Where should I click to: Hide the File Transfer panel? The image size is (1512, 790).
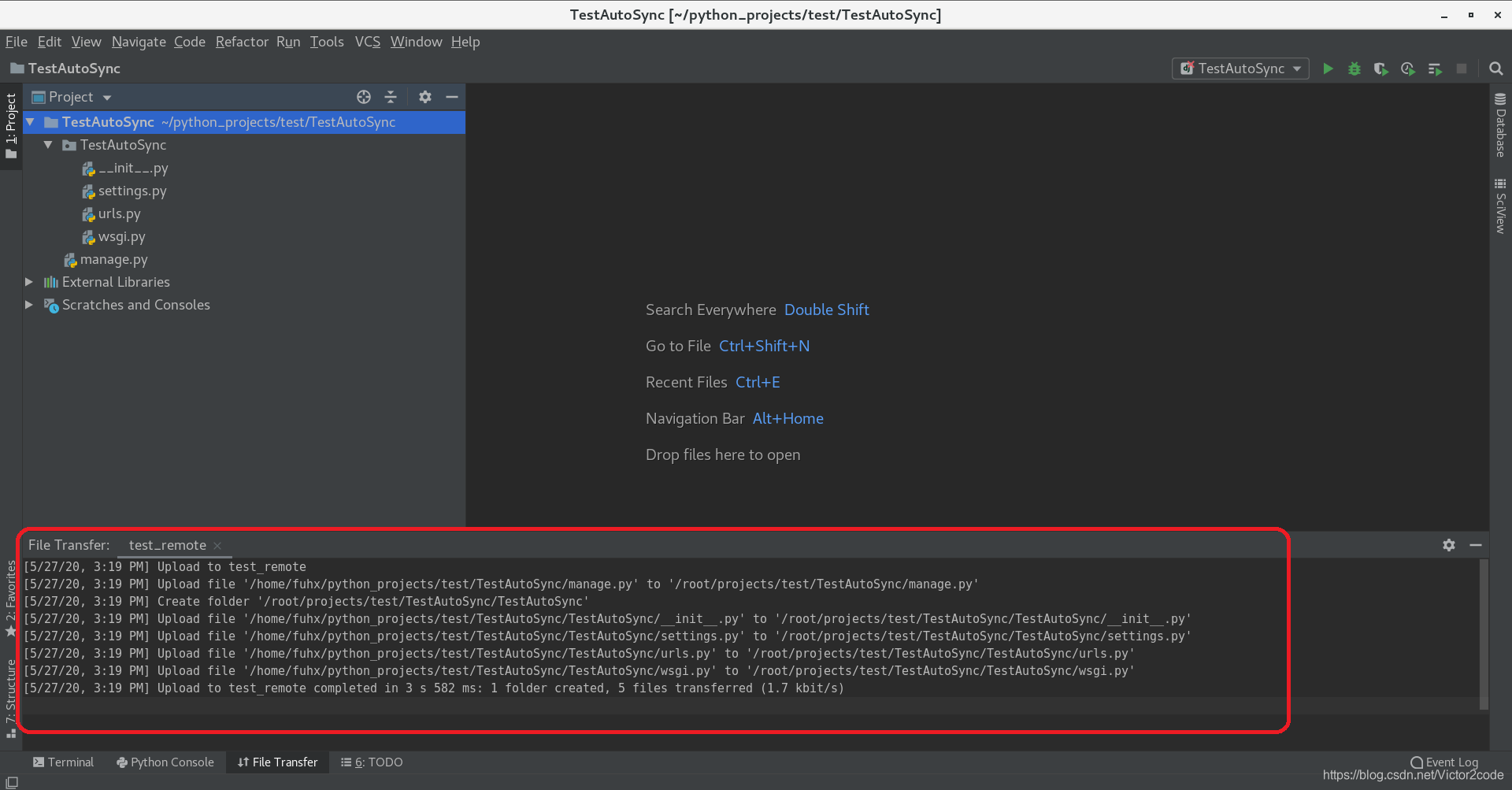pyautogui.click(x=1476, y=545)
